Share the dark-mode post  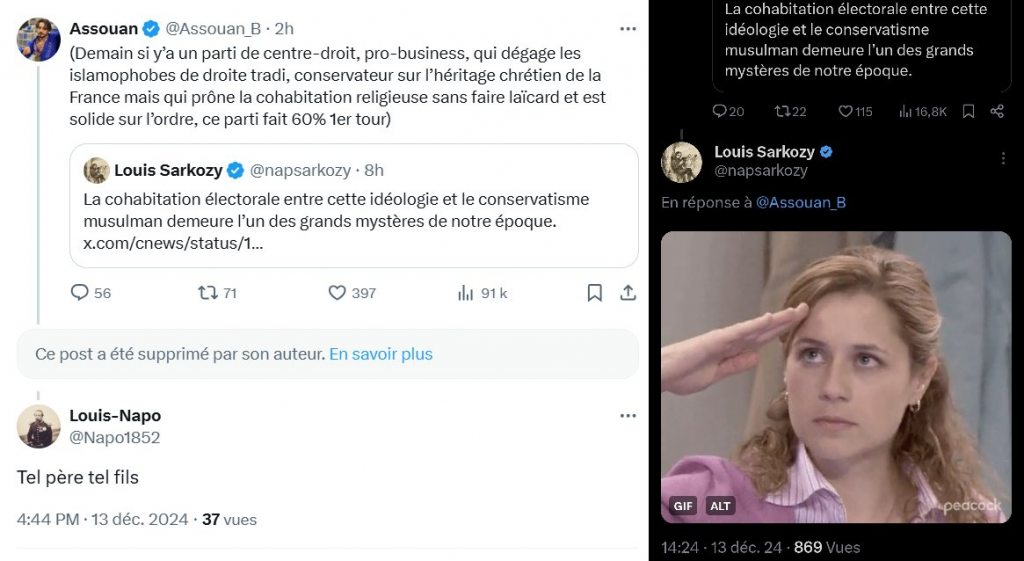(997, 111)
